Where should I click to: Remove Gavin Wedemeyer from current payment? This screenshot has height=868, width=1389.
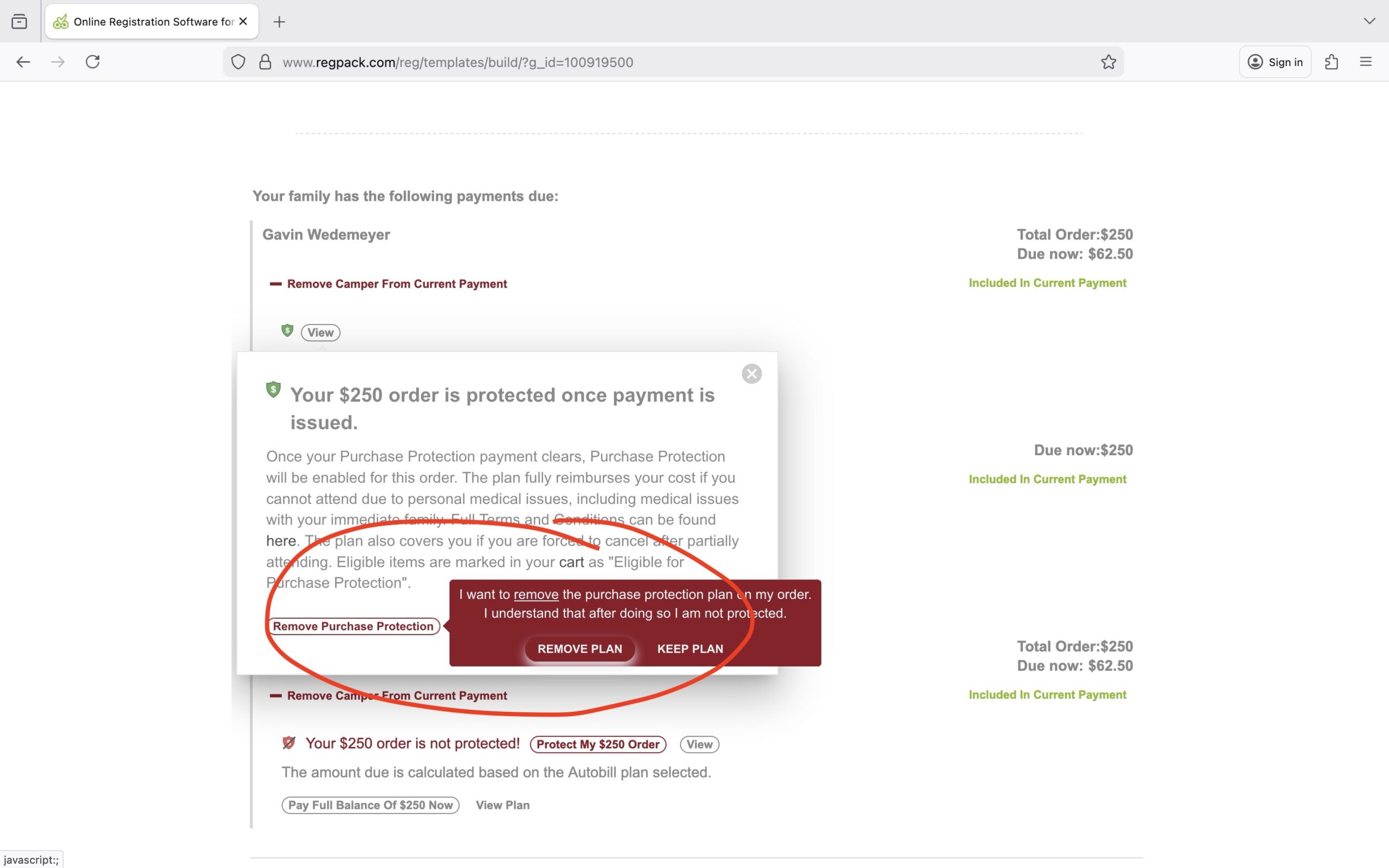pos(396,284)
